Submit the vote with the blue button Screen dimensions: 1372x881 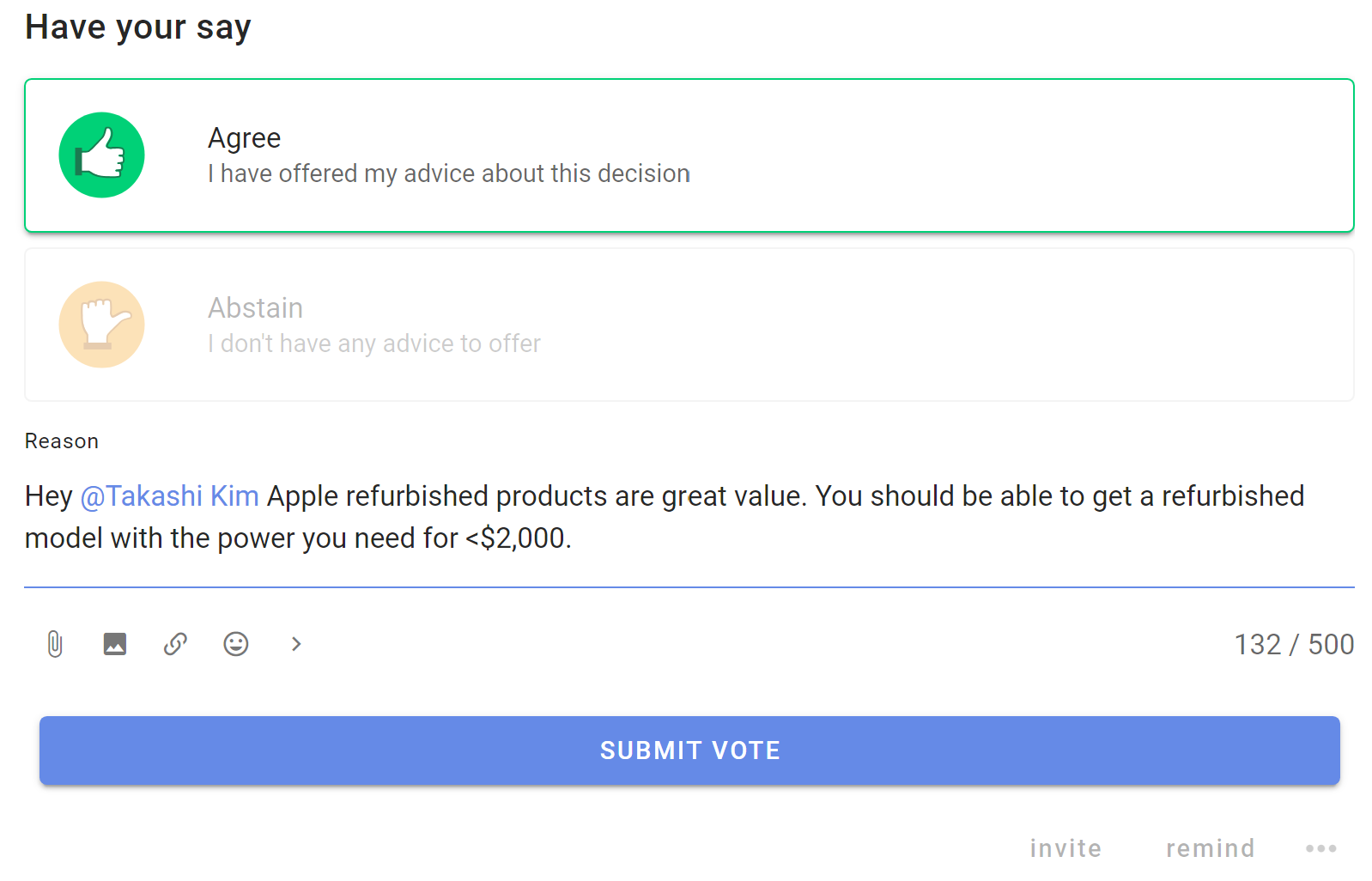pyautogui.click(x=689, y=750)
